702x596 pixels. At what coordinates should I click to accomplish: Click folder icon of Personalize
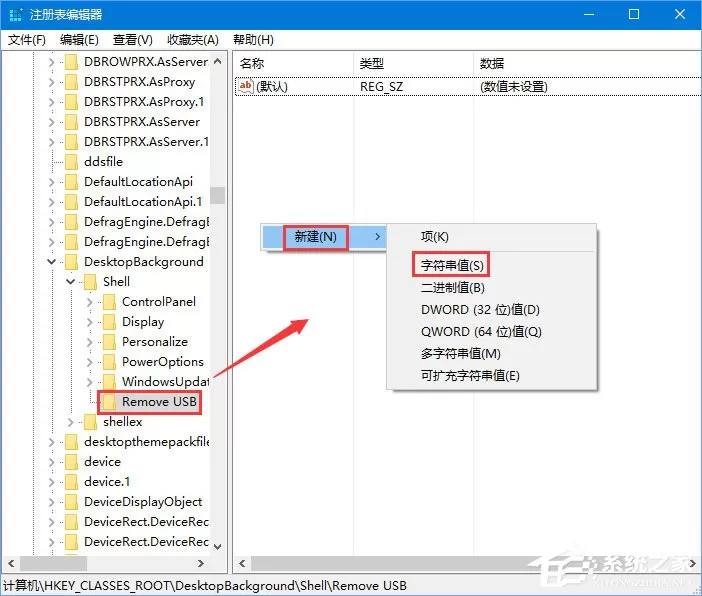pyautogui.click(x=109, y=342)
